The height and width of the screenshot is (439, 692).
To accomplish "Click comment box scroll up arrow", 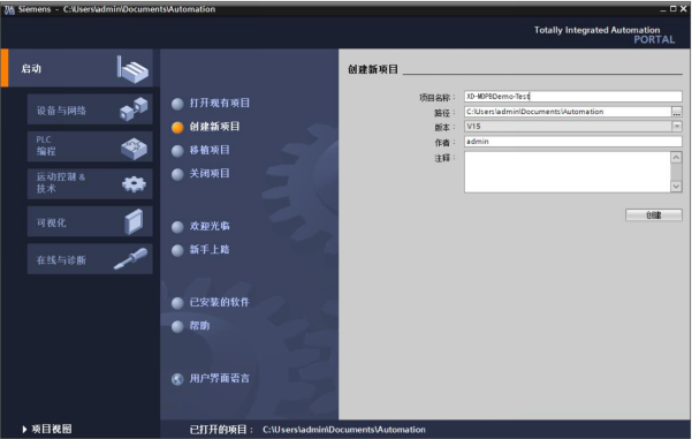I will (676, 158).
